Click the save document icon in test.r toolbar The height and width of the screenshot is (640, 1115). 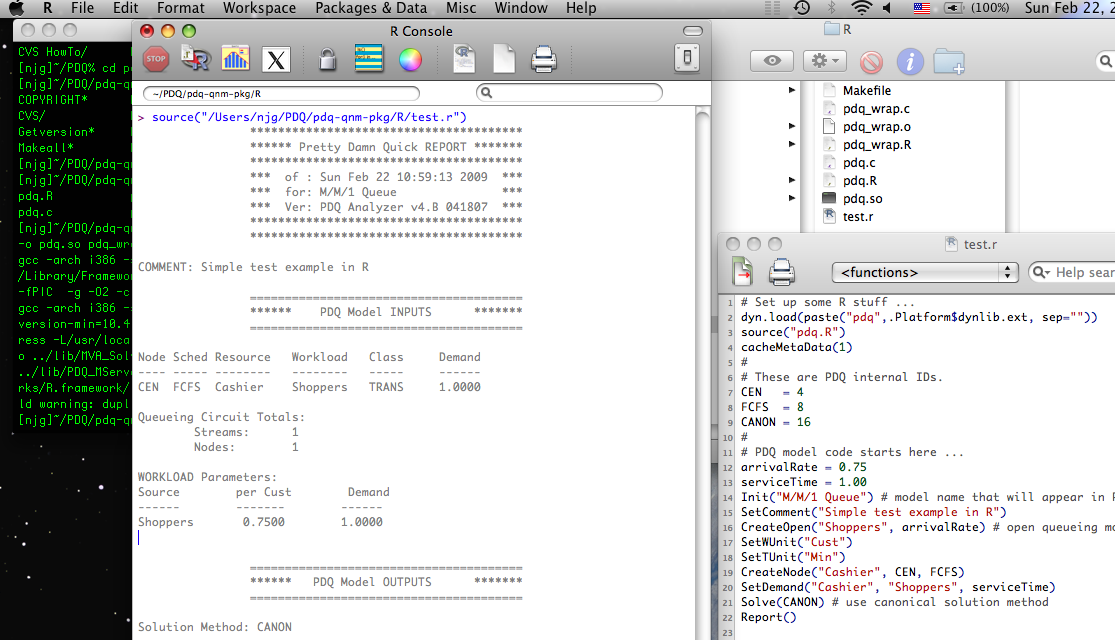[x=742, y=272]
